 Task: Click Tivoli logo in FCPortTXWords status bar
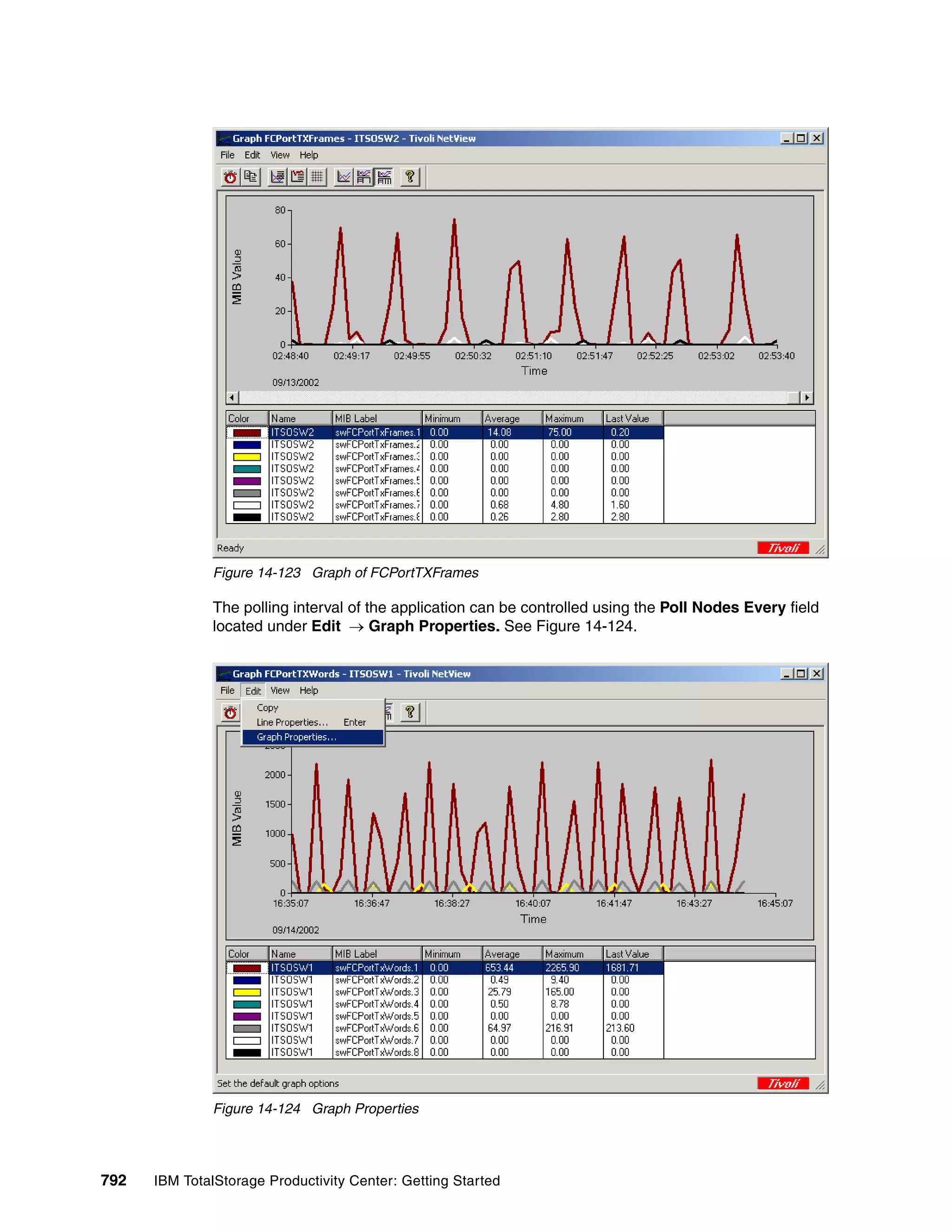[783, 1083]
